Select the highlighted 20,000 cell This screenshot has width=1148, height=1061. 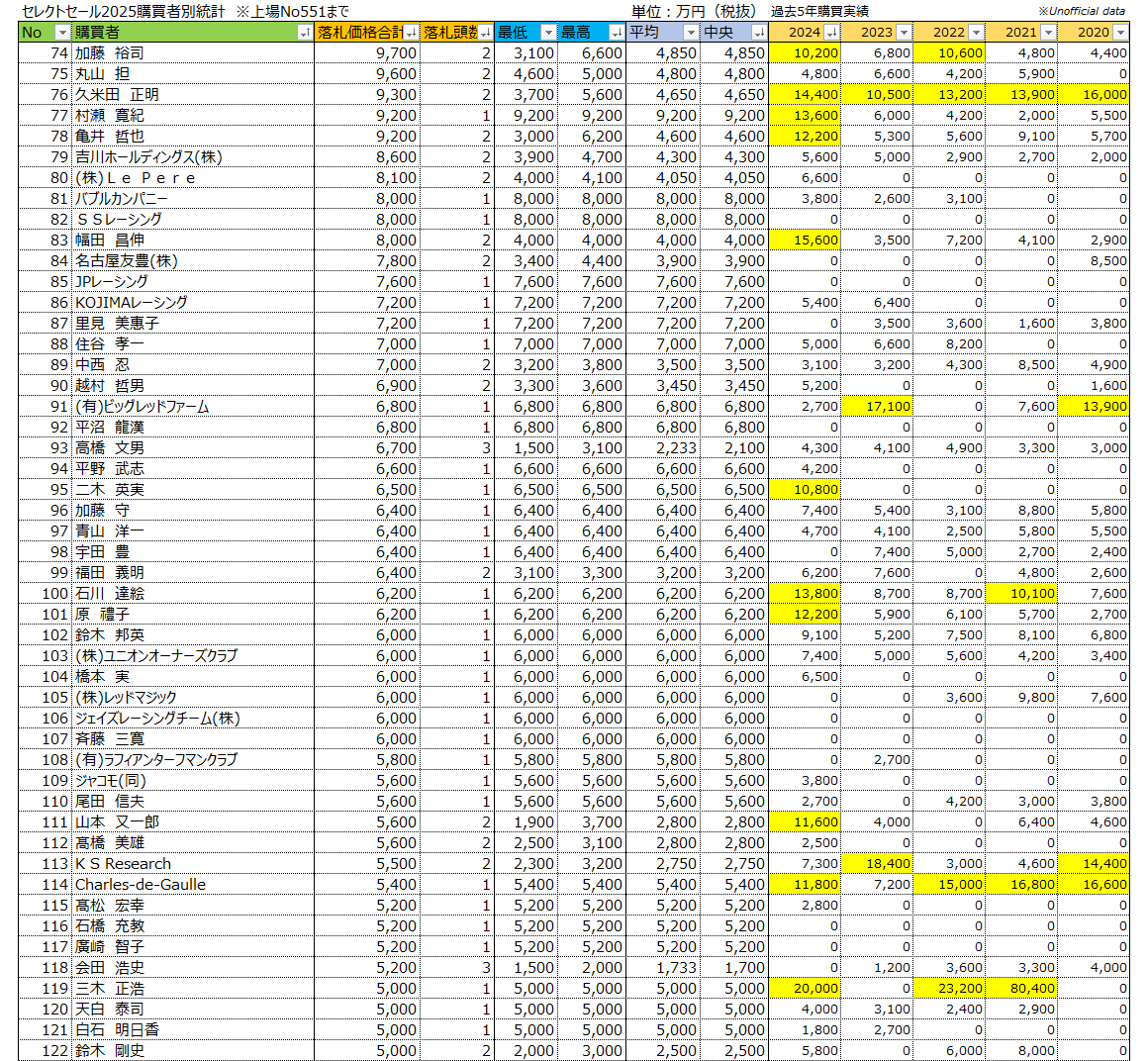click(805, 989)
